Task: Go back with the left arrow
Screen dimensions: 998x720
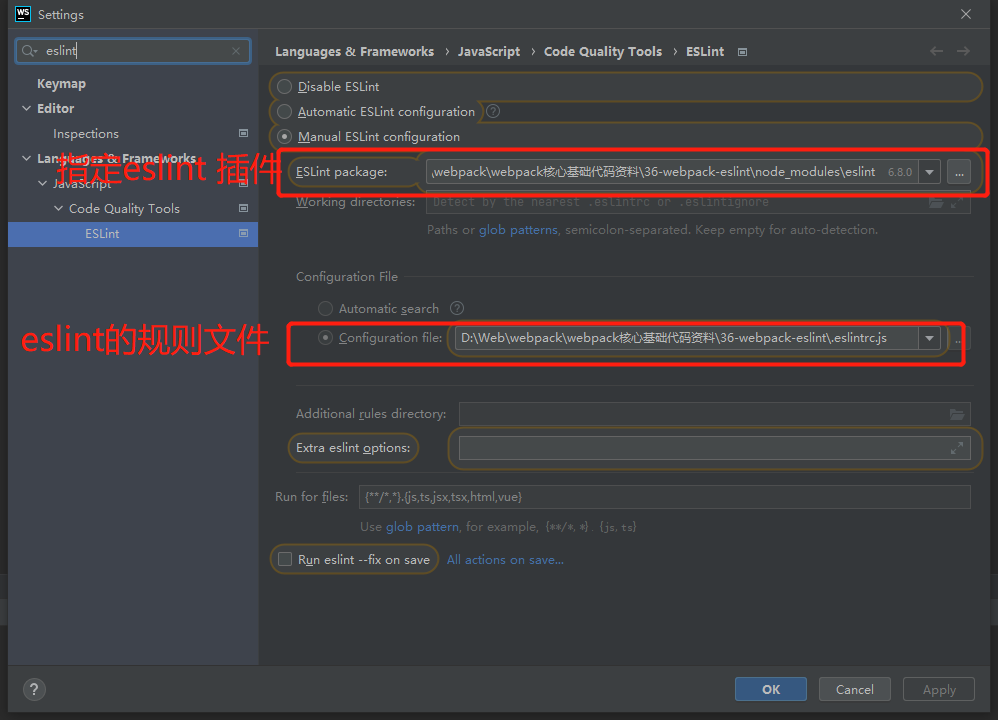Action: tap(936, 51)
